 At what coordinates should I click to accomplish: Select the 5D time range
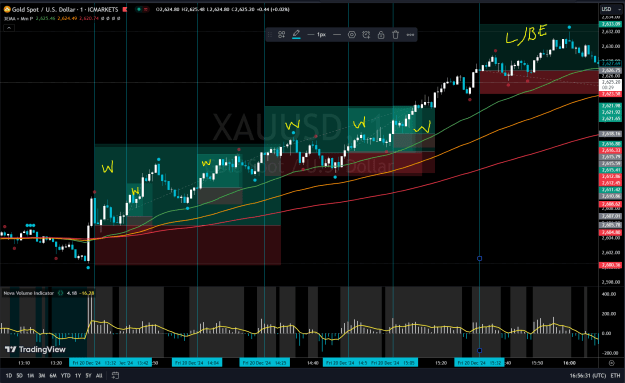[x=20, y=375]
